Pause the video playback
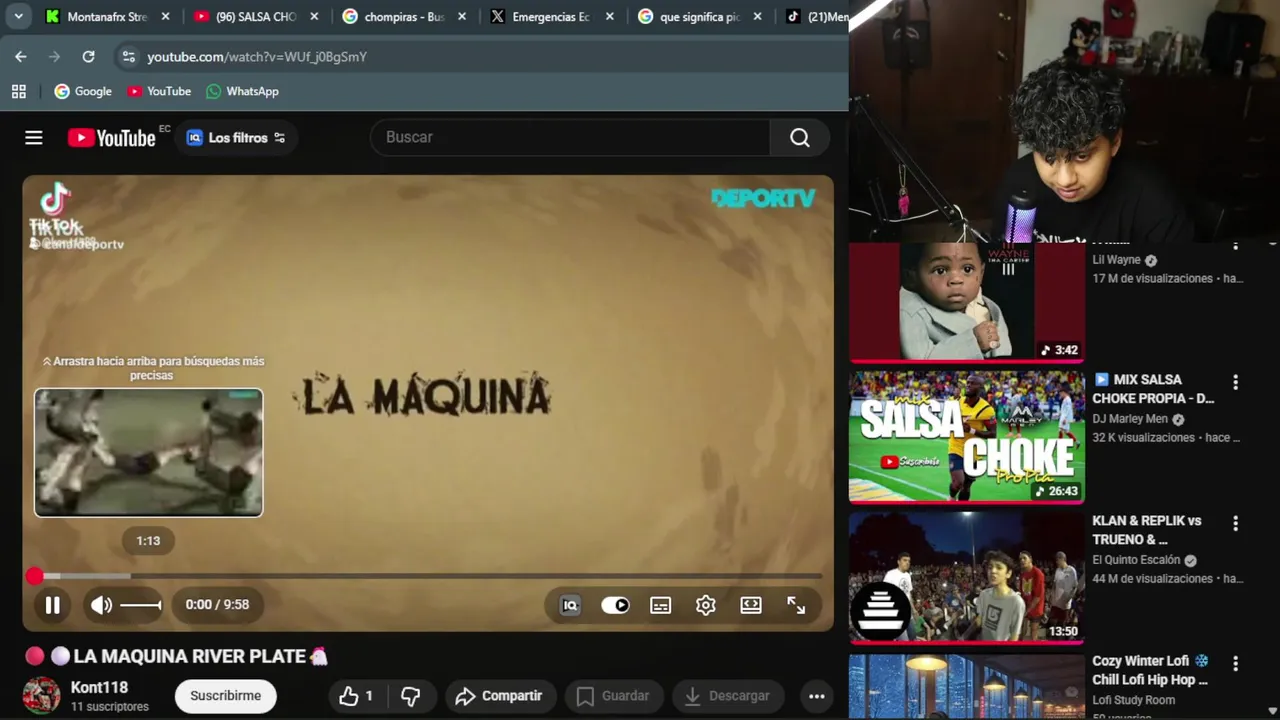This screenshot has height=720, width=1280. (x=53, y=605)
